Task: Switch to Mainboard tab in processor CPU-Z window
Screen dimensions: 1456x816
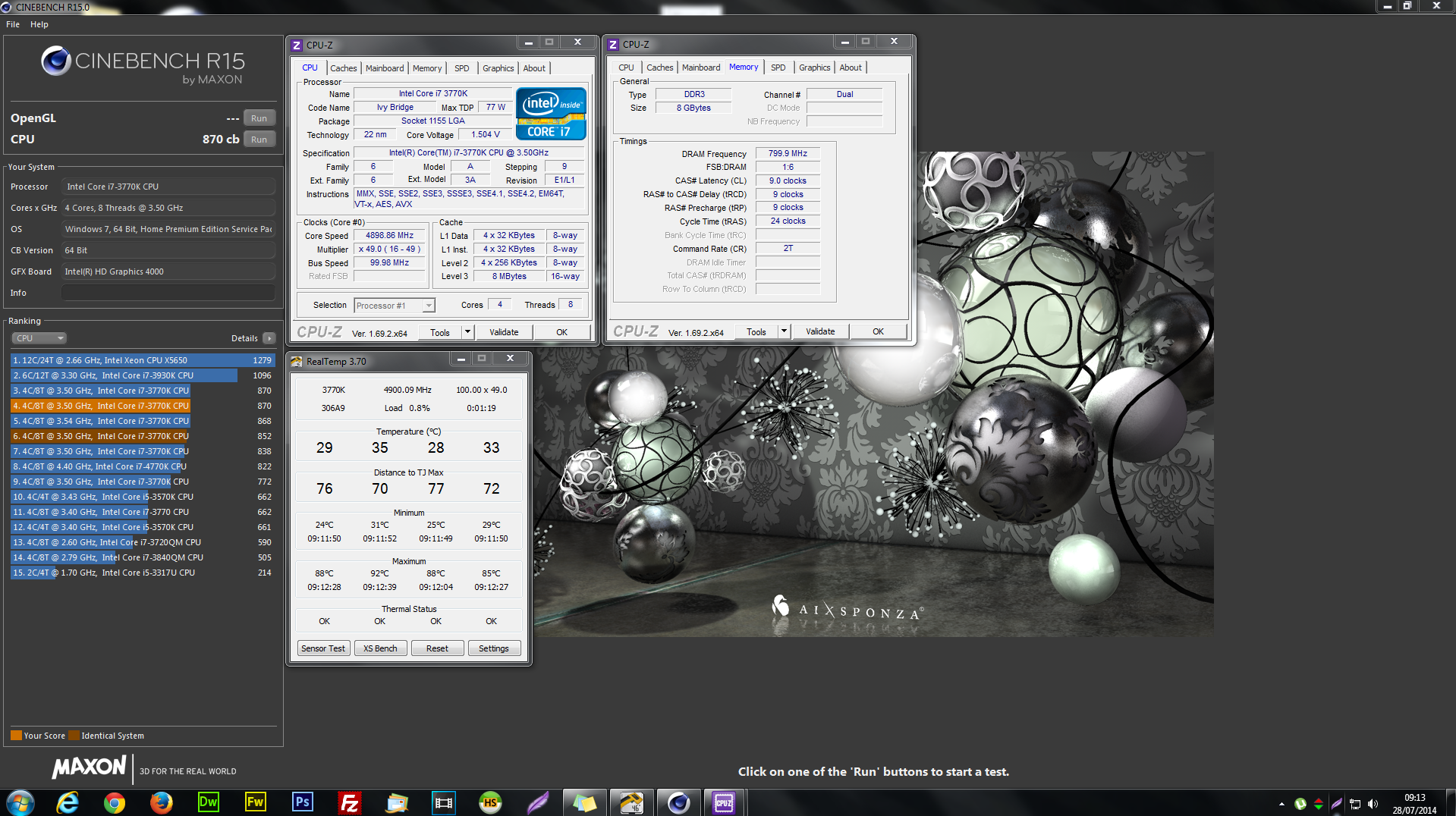Action: tap(385, 68)
